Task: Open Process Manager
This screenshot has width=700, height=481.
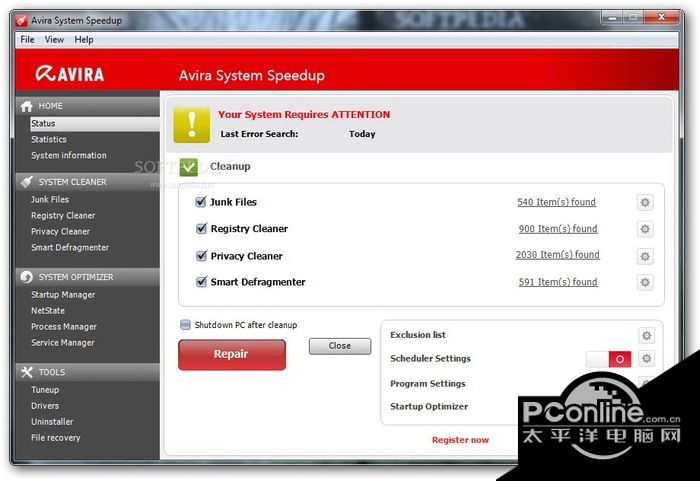Action: (x=64, y=326)
